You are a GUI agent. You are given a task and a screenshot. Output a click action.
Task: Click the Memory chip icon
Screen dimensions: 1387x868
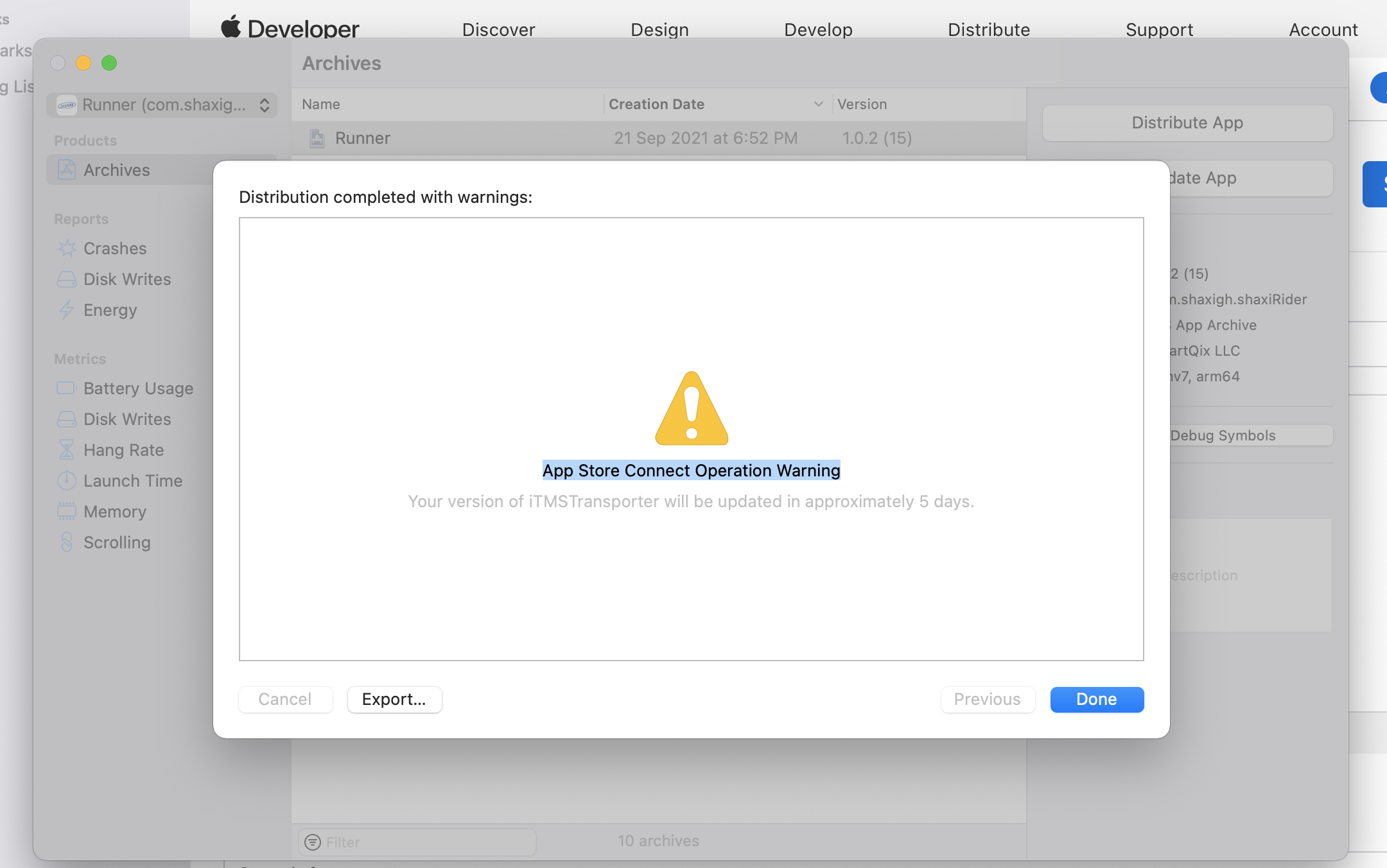tap(67, 512)
